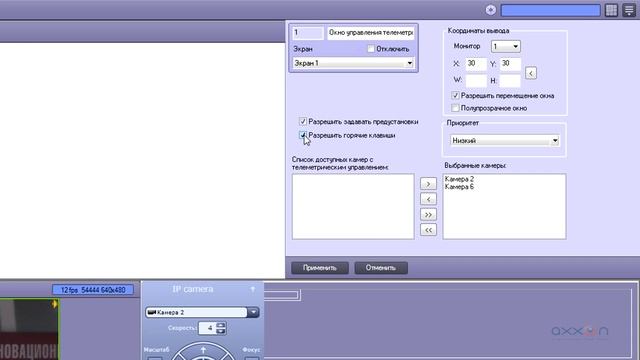Image resolution: width=640 pixels, height=360 pixels.
Task: Toggle the 'Отключить' checkbox
Action: coord(371,49)
